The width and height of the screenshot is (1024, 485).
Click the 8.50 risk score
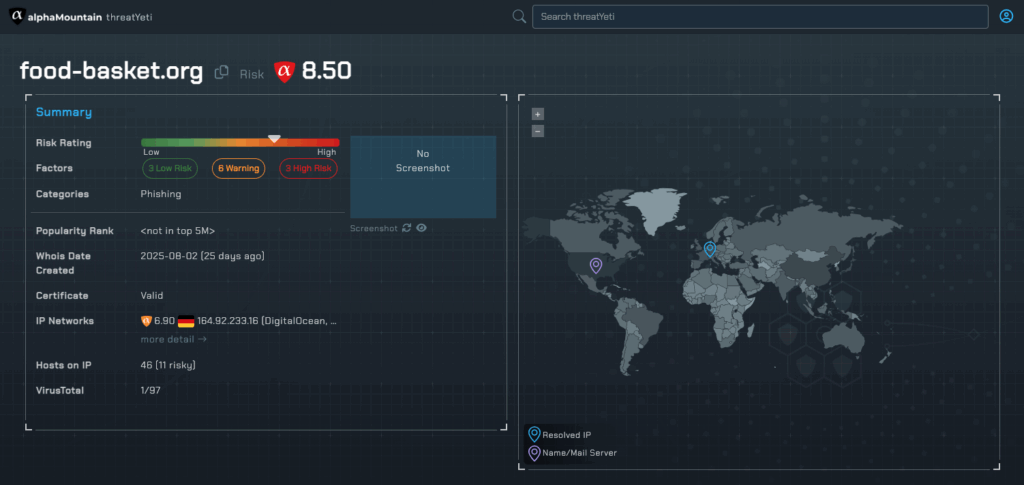pyautogui.click(x=327, y=72)
